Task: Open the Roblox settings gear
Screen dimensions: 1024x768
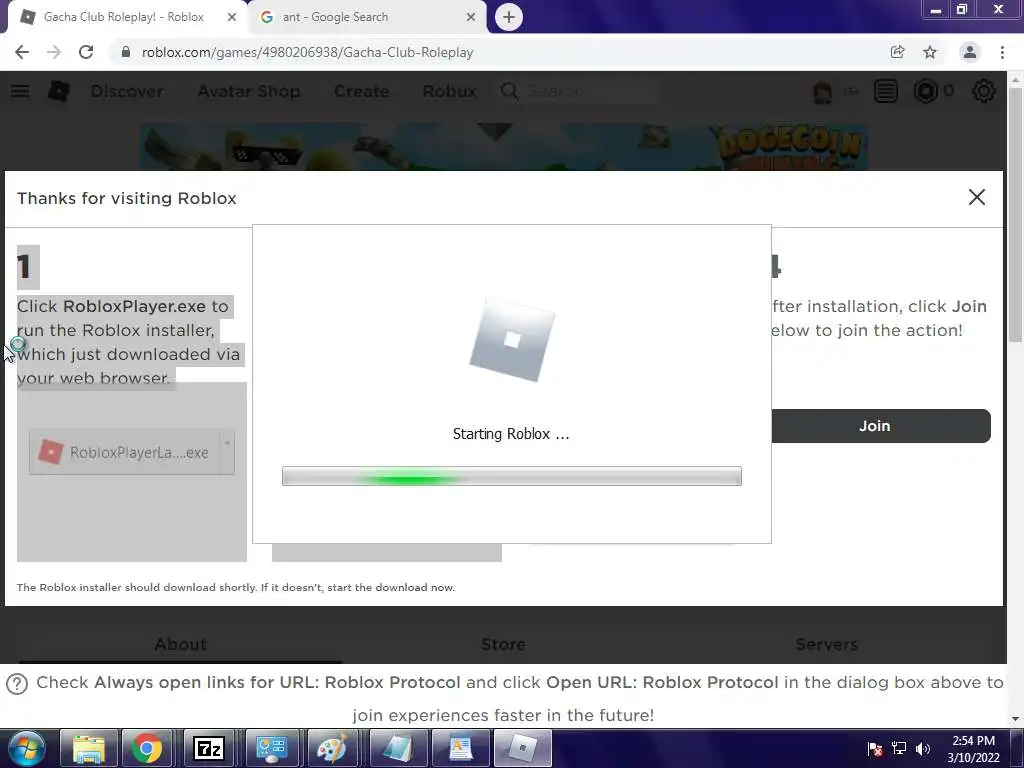Action: tap(984, 91)
